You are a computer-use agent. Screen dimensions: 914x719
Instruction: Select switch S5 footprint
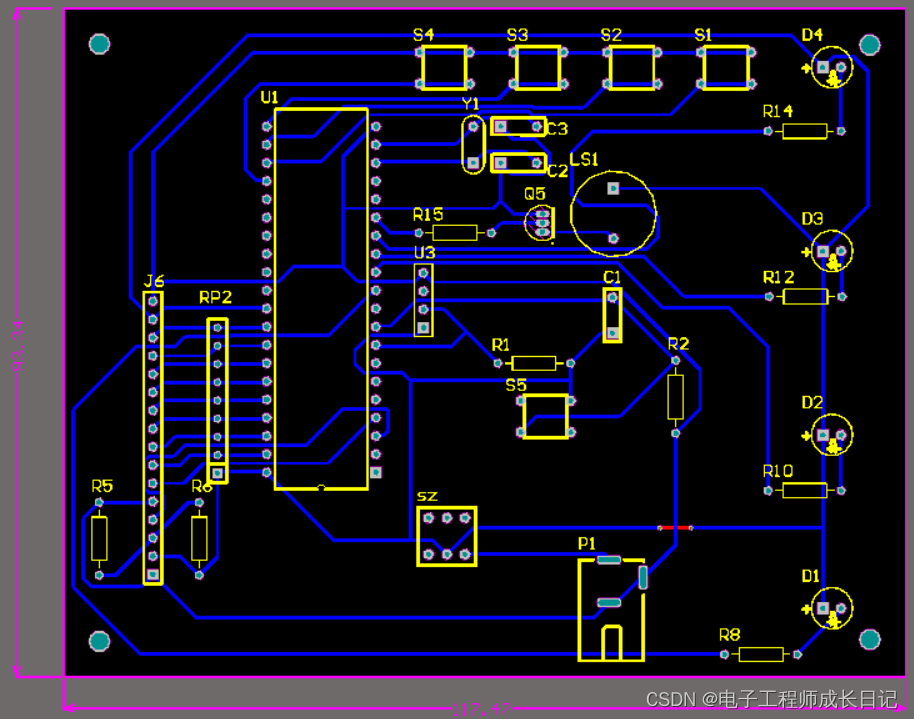[x=546, y=416]
